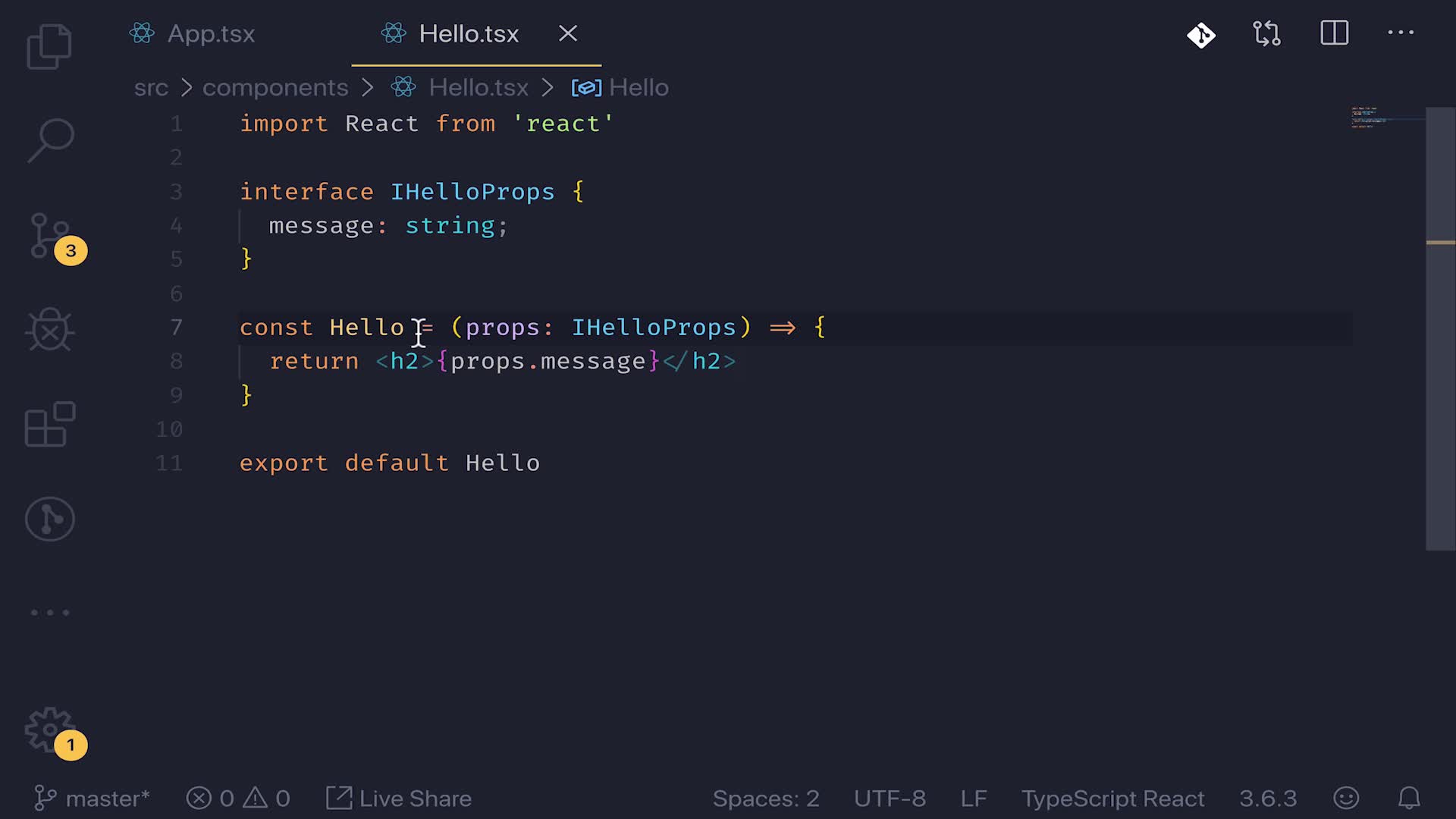Close the Hello.tsx tab
The height and width of the screenshot is (819, 1456).
click(568, 33)
